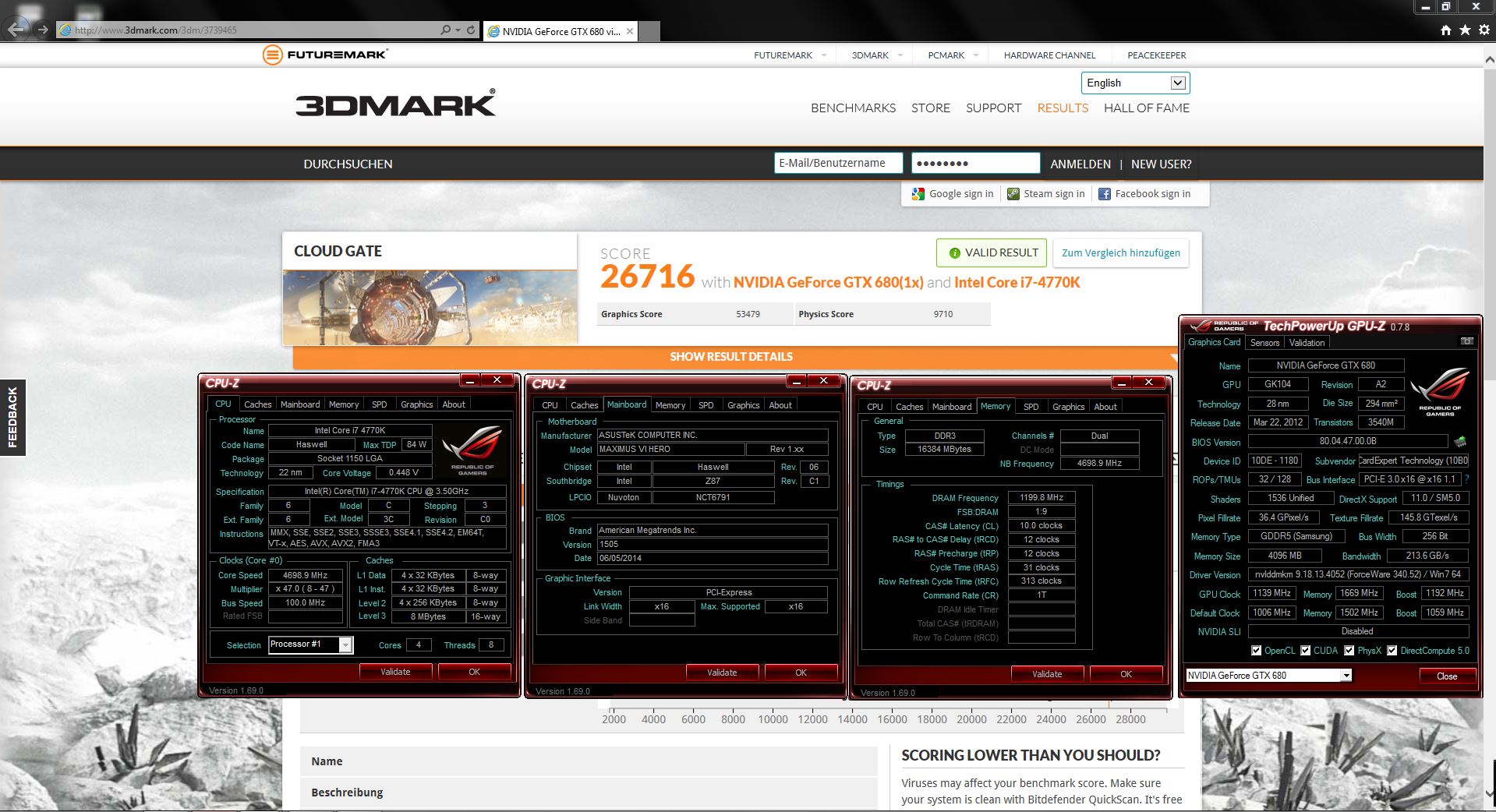The width and height of the screenshot is (1496, 812).
Task: Click the Facebook sign in icon
Action: coord(1105,194)
